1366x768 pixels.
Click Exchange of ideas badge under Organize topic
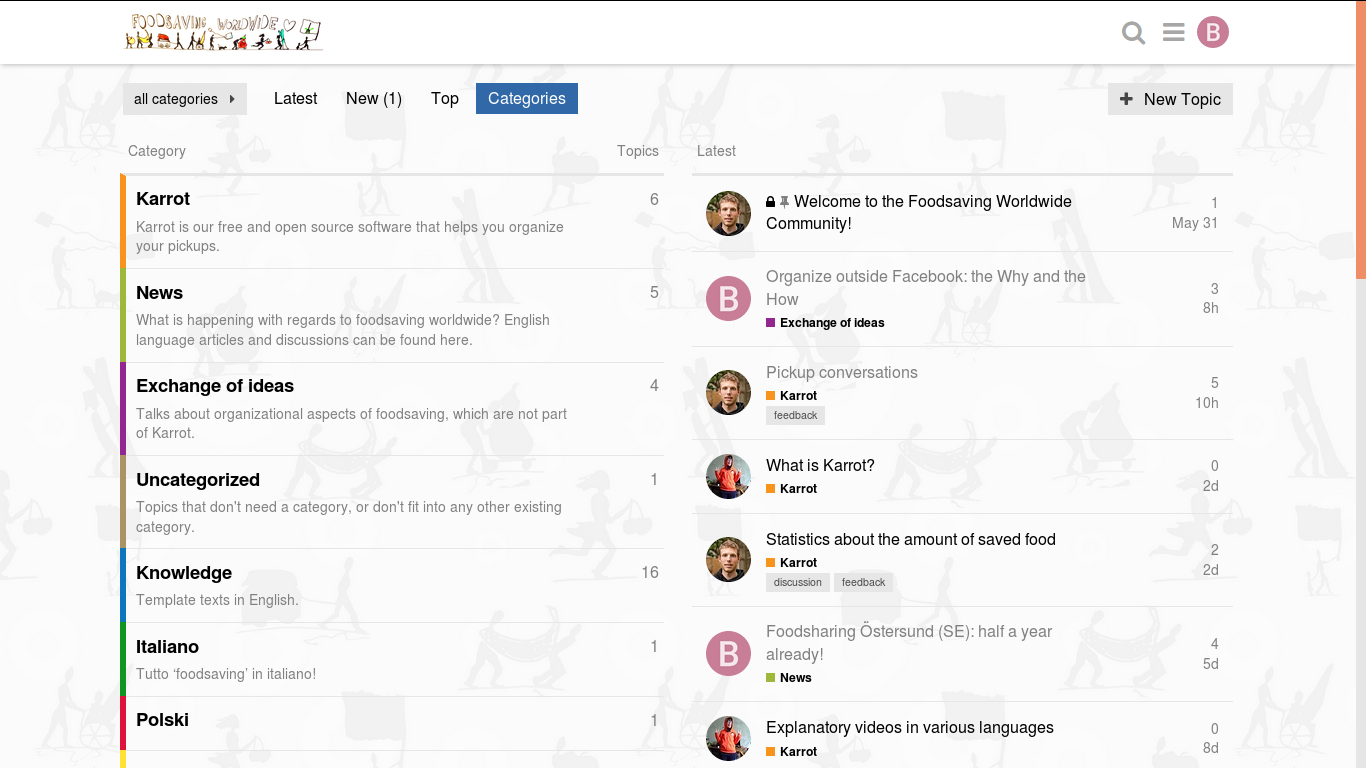[825, 323]
